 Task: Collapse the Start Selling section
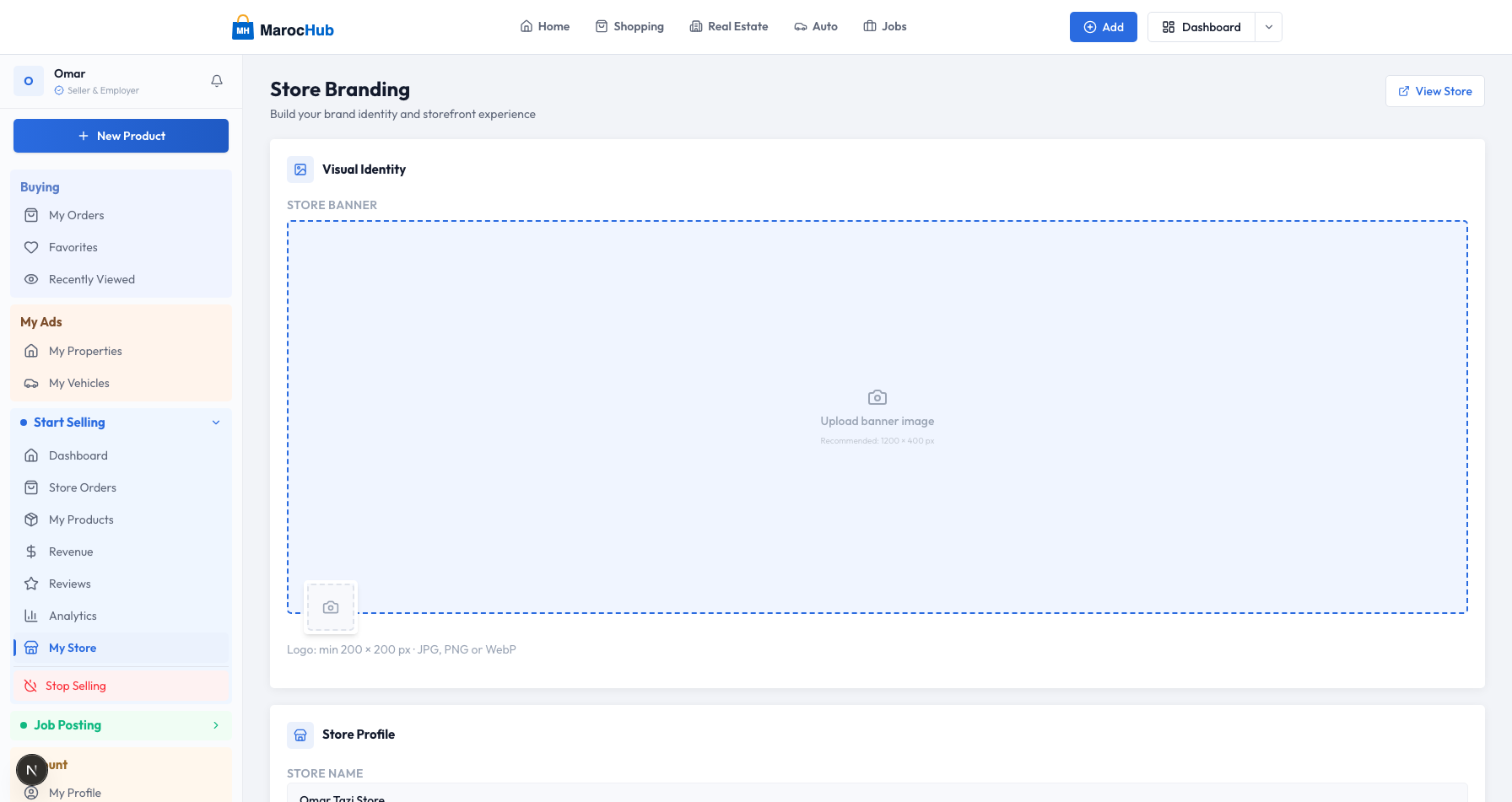click(216, 422)
